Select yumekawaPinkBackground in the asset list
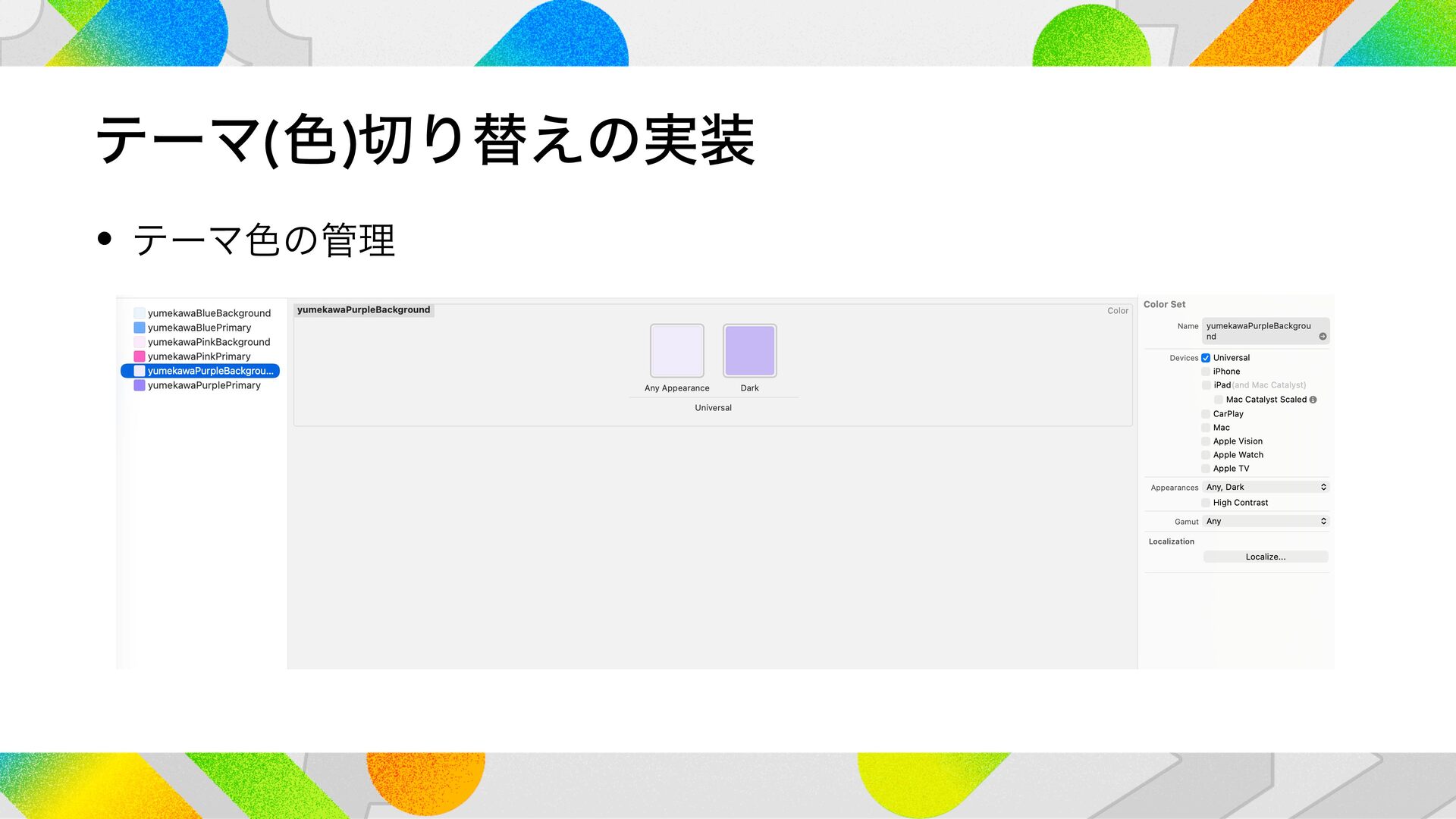Viewport: 1456px width, 819px height. (209, 342)
